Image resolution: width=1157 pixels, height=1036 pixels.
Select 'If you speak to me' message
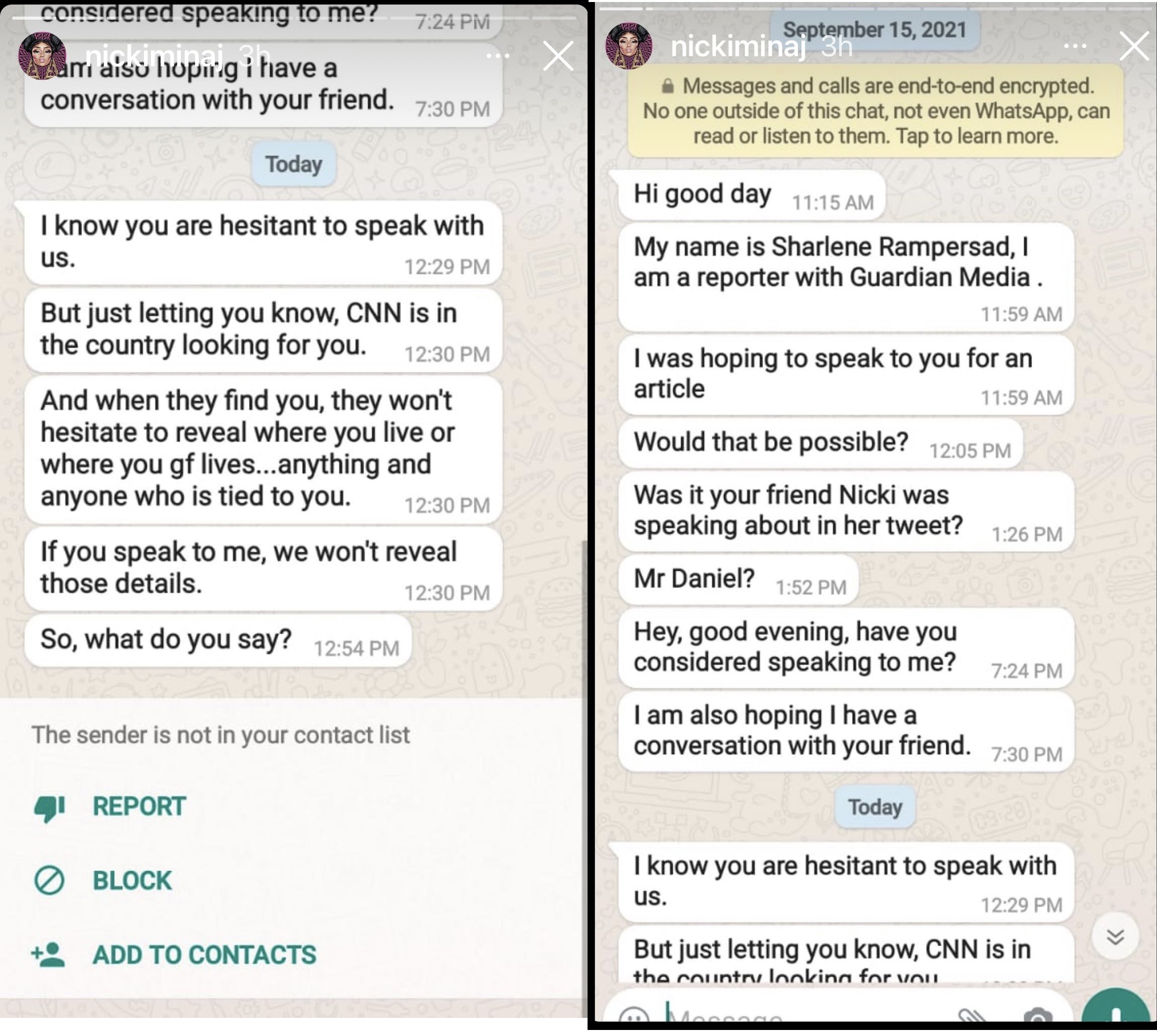(x=263, y=568)
